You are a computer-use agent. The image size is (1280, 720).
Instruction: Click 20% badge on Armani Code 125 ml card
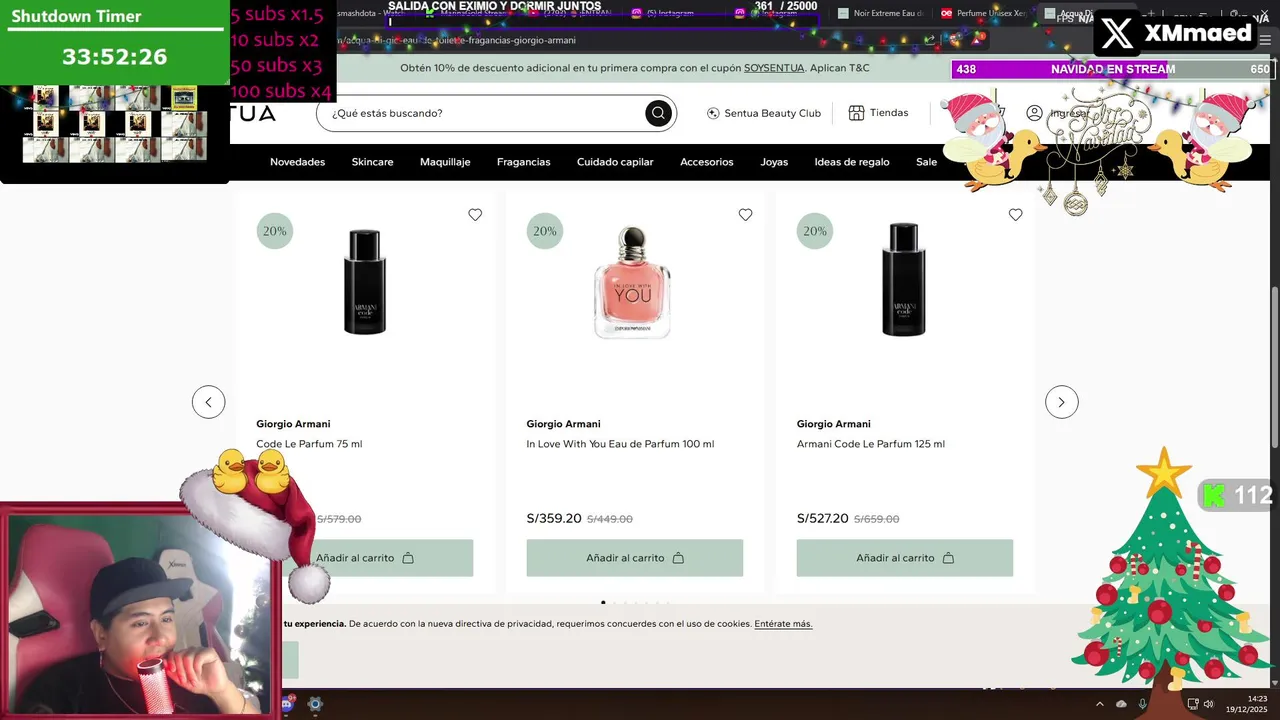[x=815, y=231]
